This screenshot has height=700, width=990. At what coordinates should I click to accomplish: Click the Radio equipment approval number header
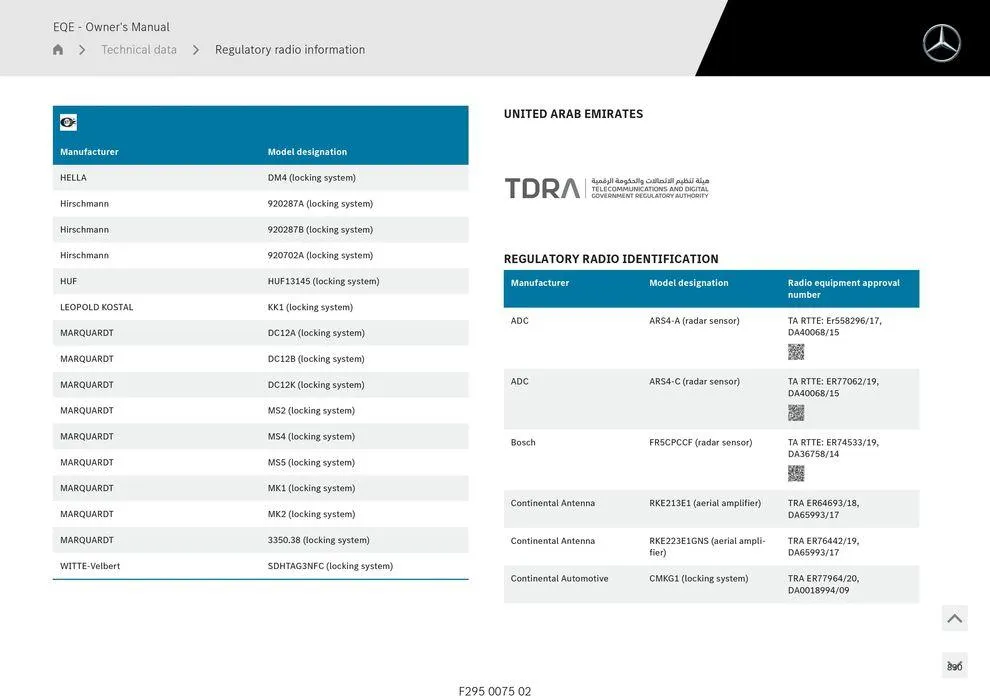click(843, 288)
